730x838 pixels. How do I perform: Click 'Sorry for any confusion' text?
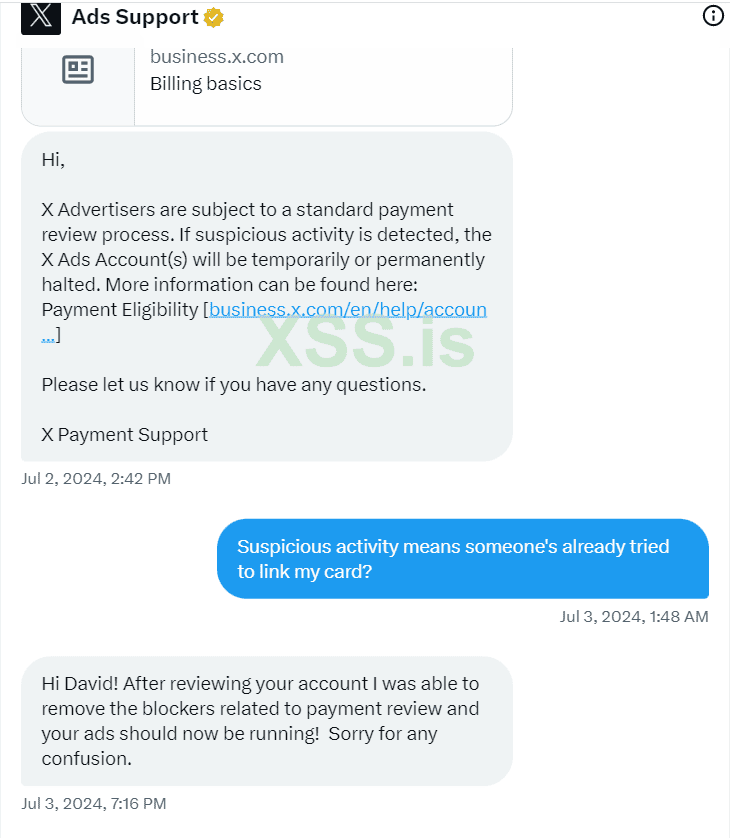tap(239, 746)
